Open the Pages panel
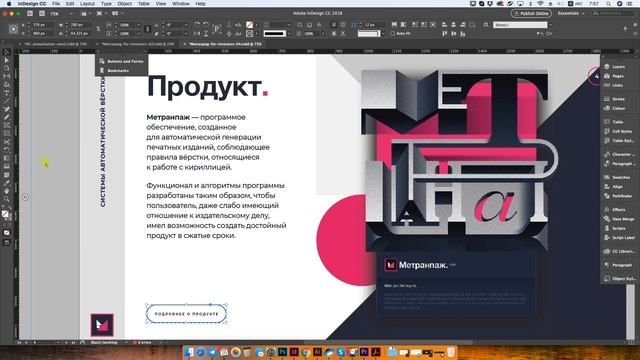The width and height of the screenshot is (640, 360). 614,76
